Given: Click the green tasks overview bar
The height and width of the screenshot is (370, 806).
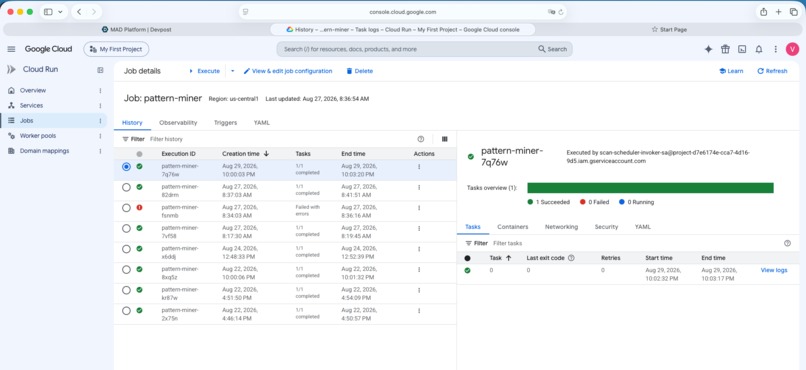Looking at the screenshot, I should point(650,188).
